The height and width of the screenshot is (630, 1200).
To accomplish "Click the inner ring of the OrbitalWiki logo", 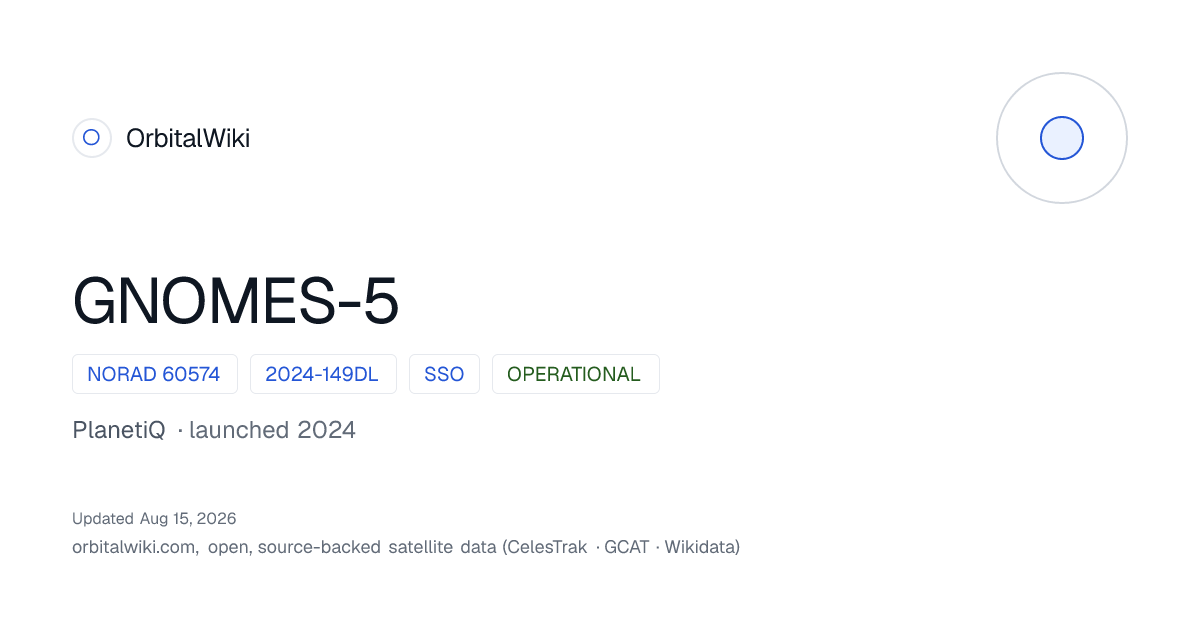I will 92,138.
